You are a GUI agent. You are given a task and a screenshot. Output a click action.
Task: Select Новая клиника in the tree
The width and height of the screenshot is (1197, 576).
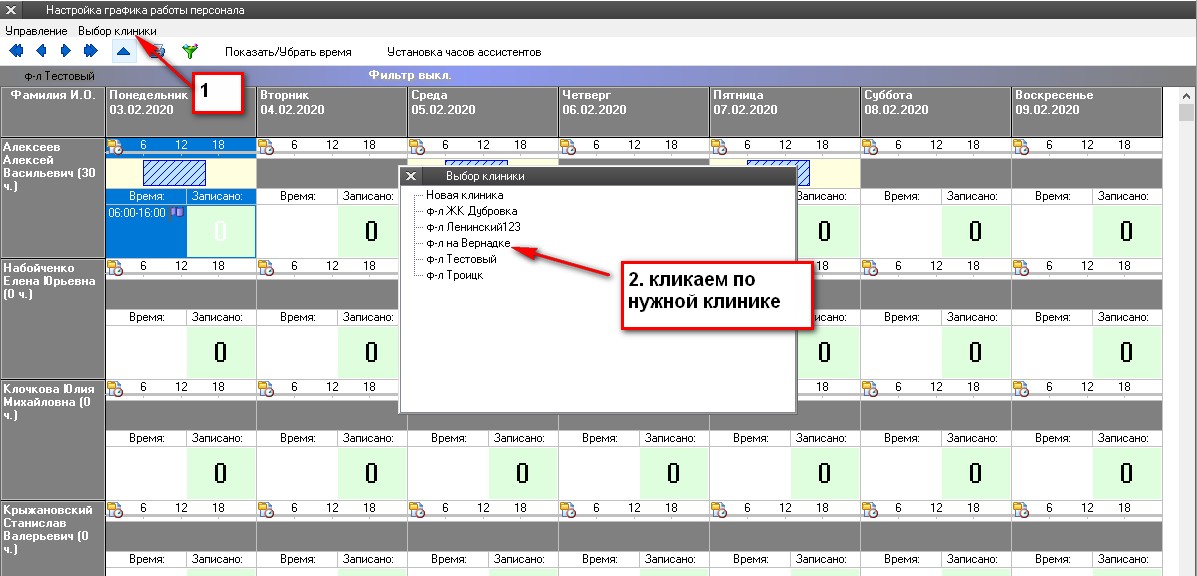pyautogui.click(x=464, y=195)
